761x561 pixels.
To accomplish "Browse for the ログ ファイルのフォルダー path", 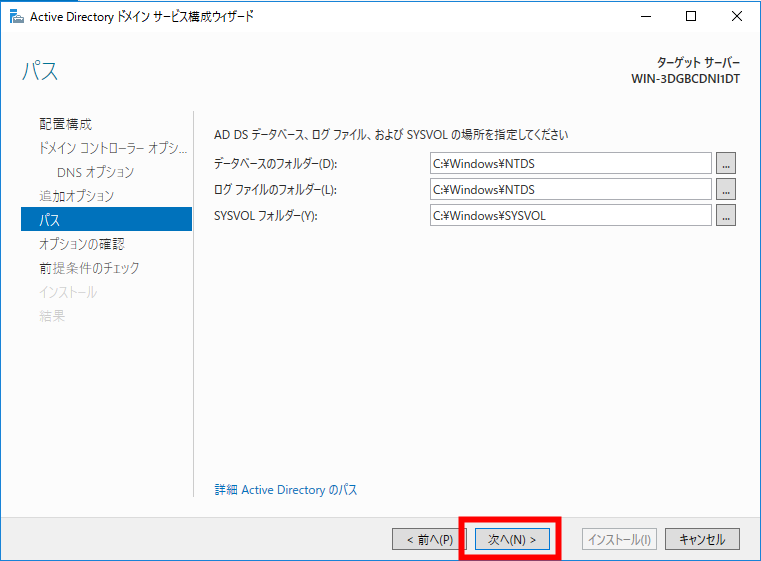I will pyautogui.click(x=726, y=189).
